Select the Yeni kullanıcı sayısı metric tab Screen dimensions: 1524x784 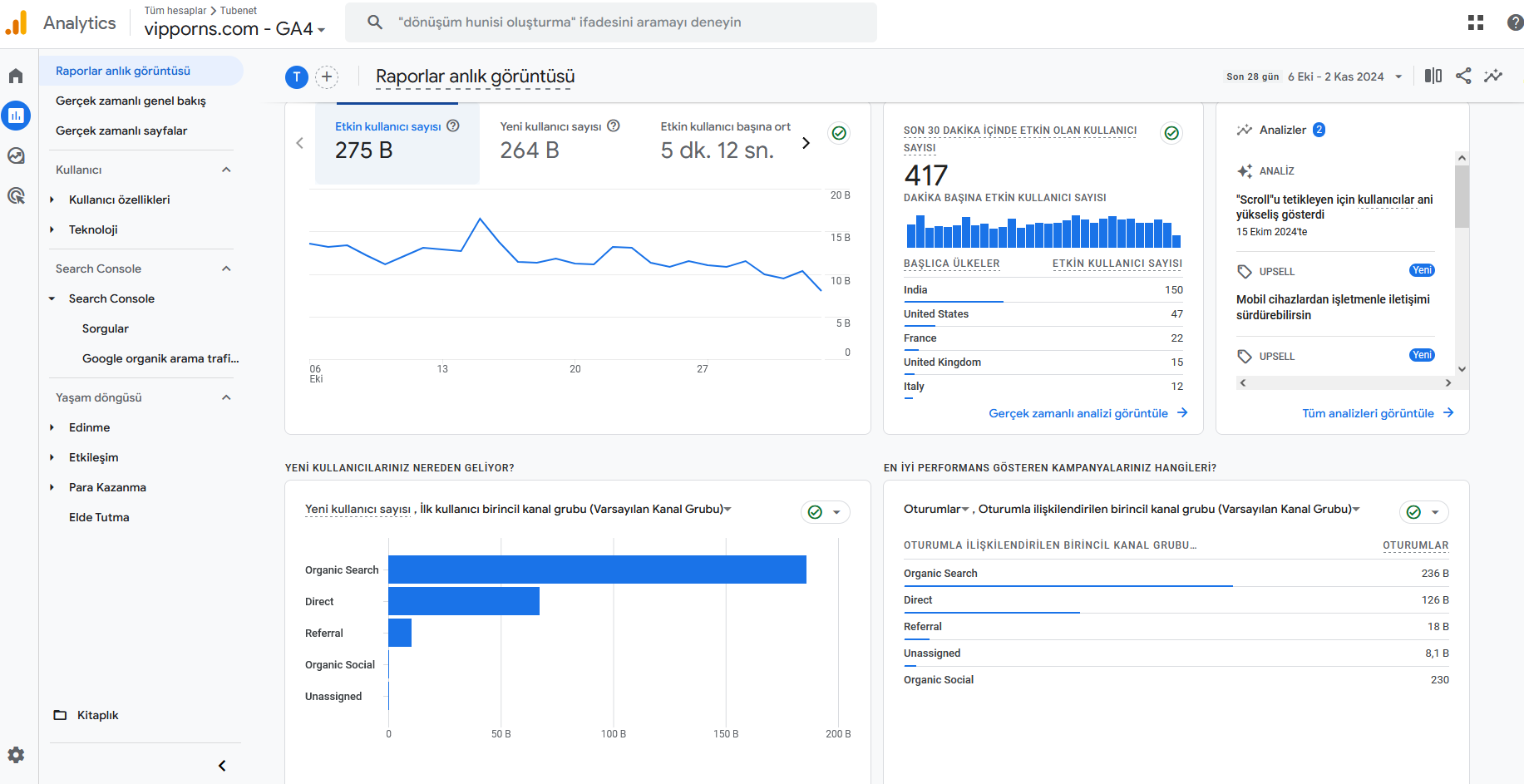click(x=561, y=143)
